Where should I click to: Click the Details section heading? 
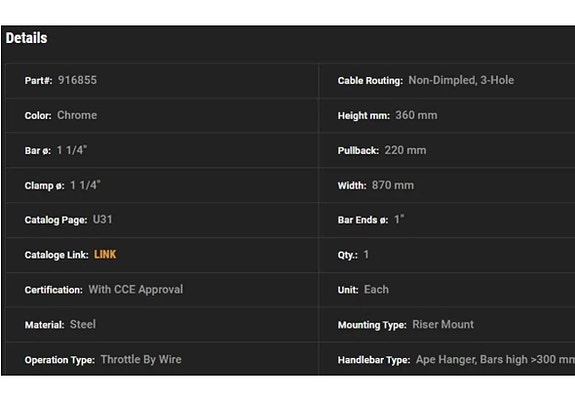pyautogui.click(x=26, y=38)
